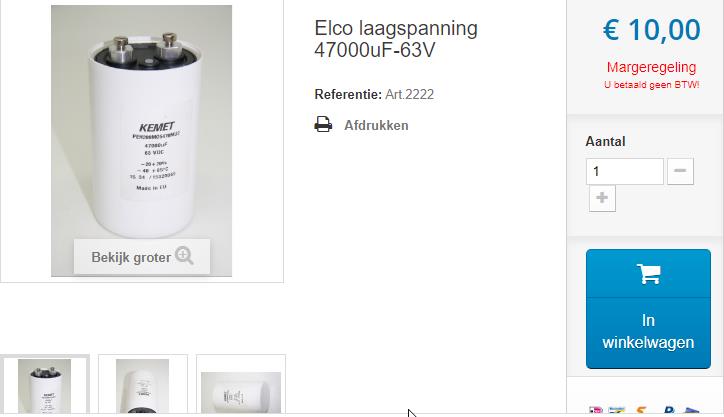
Task: Click the iDEAL payment logo
Action: [596, 410]
